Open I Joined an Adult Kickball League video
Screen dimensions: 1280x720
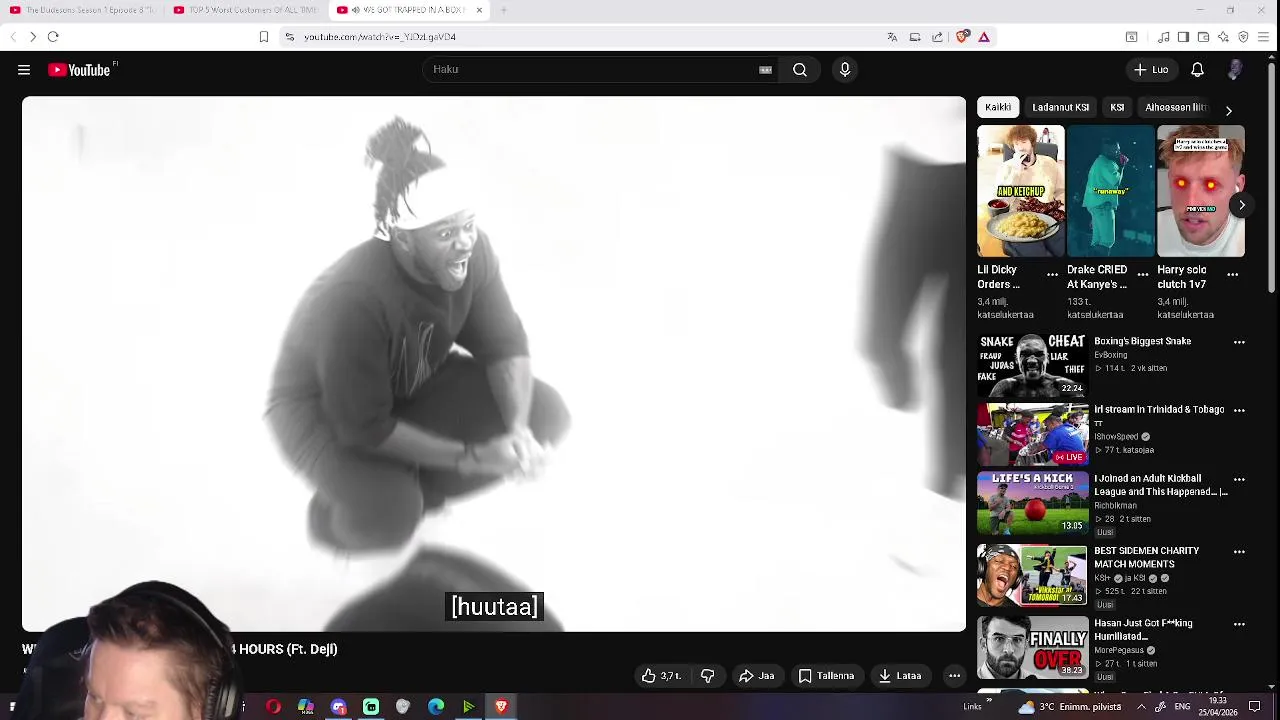1032,503
